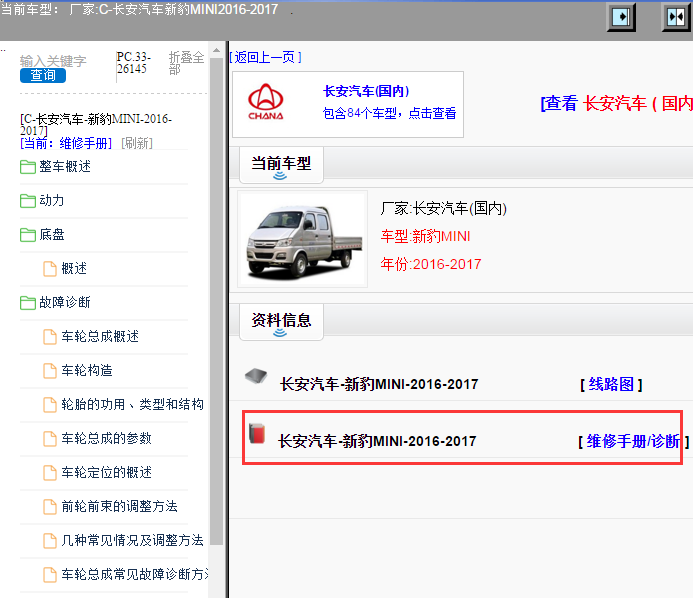Click the 年份:2016-2017 text

(x=431, y=264)
